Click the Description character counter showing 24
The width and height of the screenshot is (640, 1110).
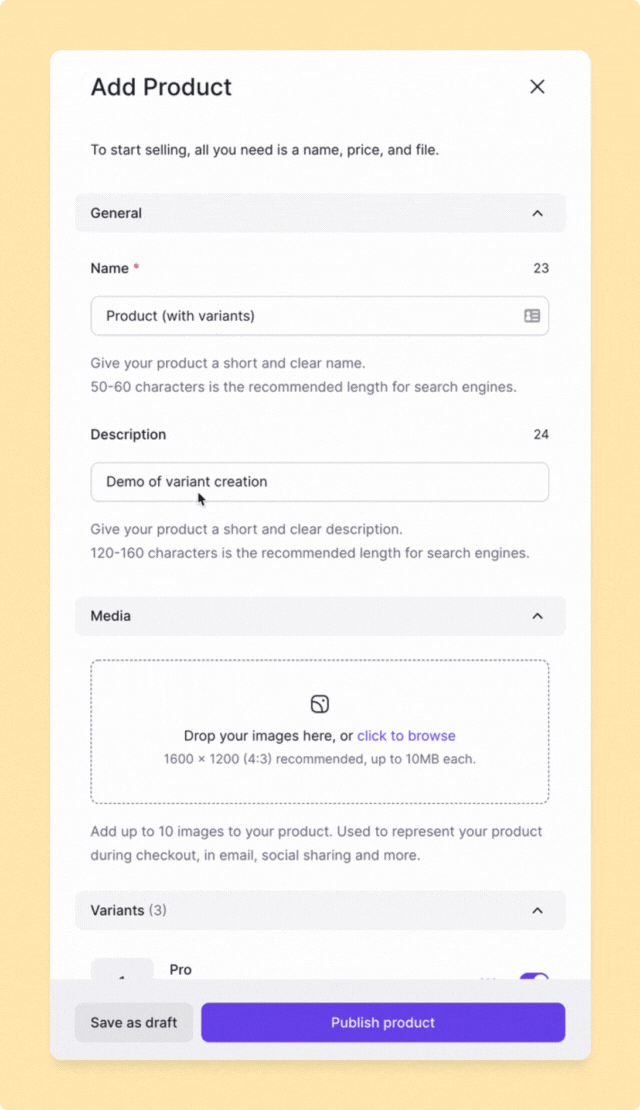click(x=541, y=434)
